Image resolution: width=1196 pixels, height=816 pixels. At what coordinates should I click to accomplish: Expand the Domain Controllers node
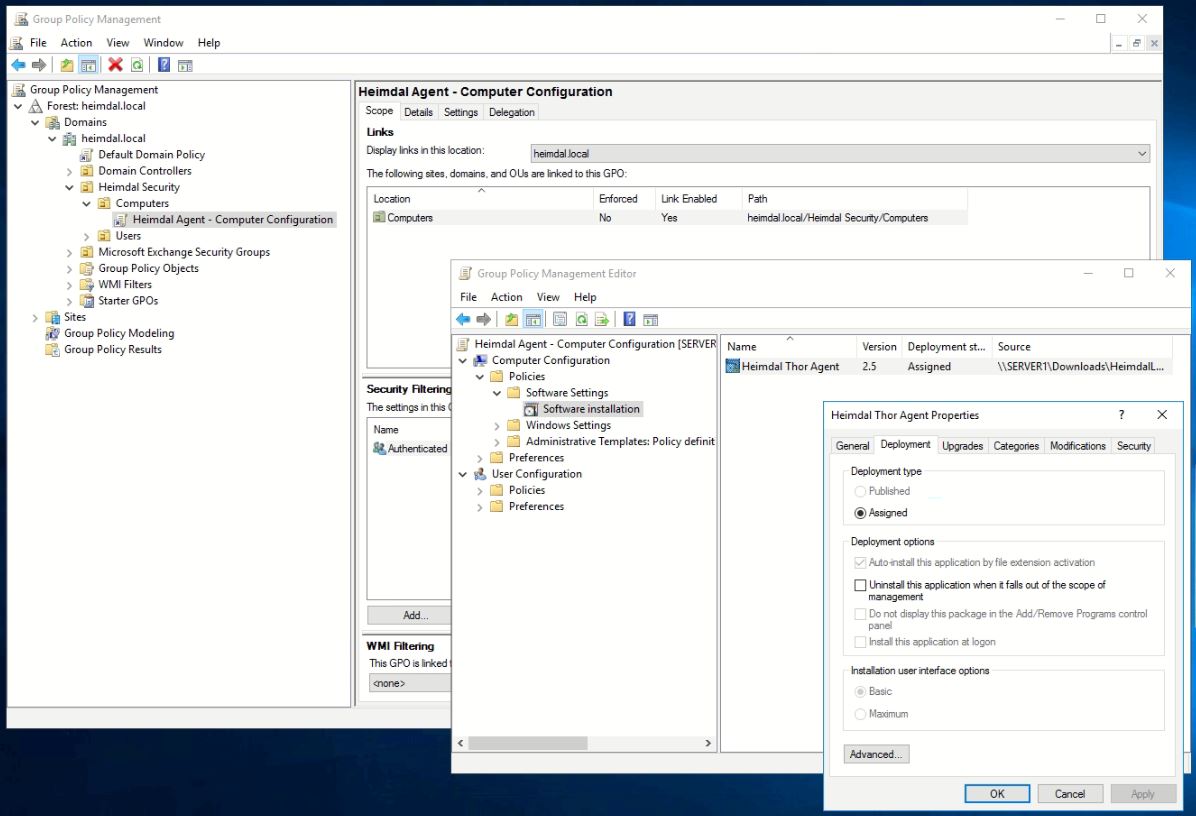point(69,172)
